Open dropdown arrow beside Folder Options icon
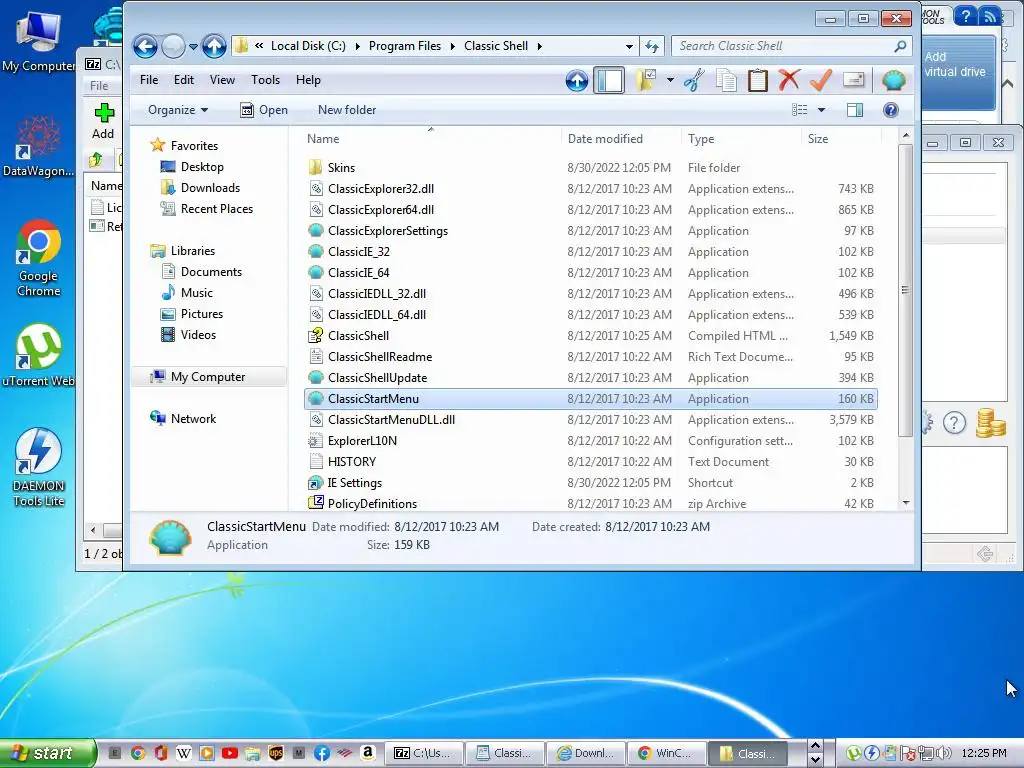The height and width of the screenshot is (768, 1024). tap(670, 80)
